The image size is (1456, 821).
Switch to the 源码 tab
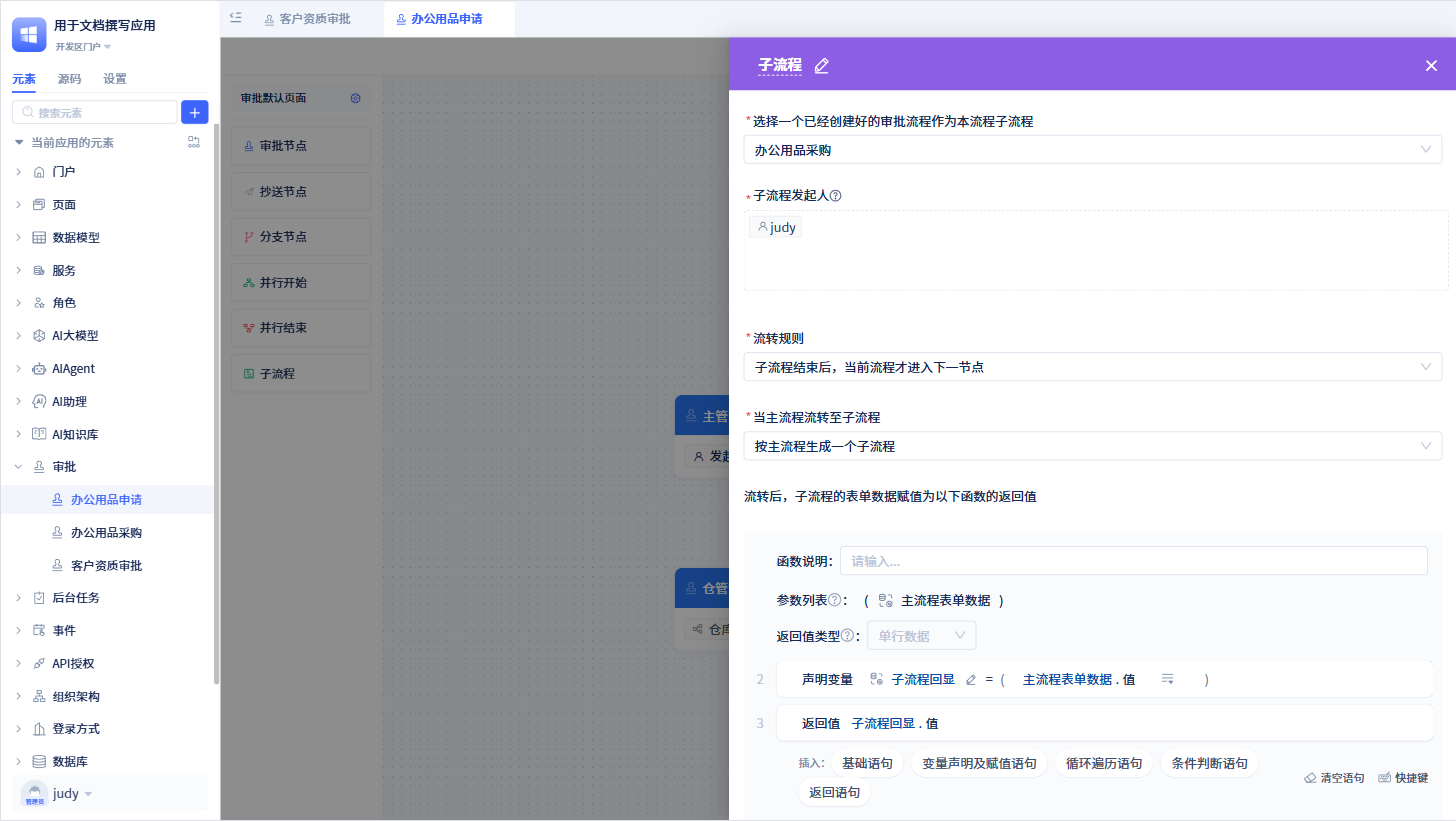69,79
